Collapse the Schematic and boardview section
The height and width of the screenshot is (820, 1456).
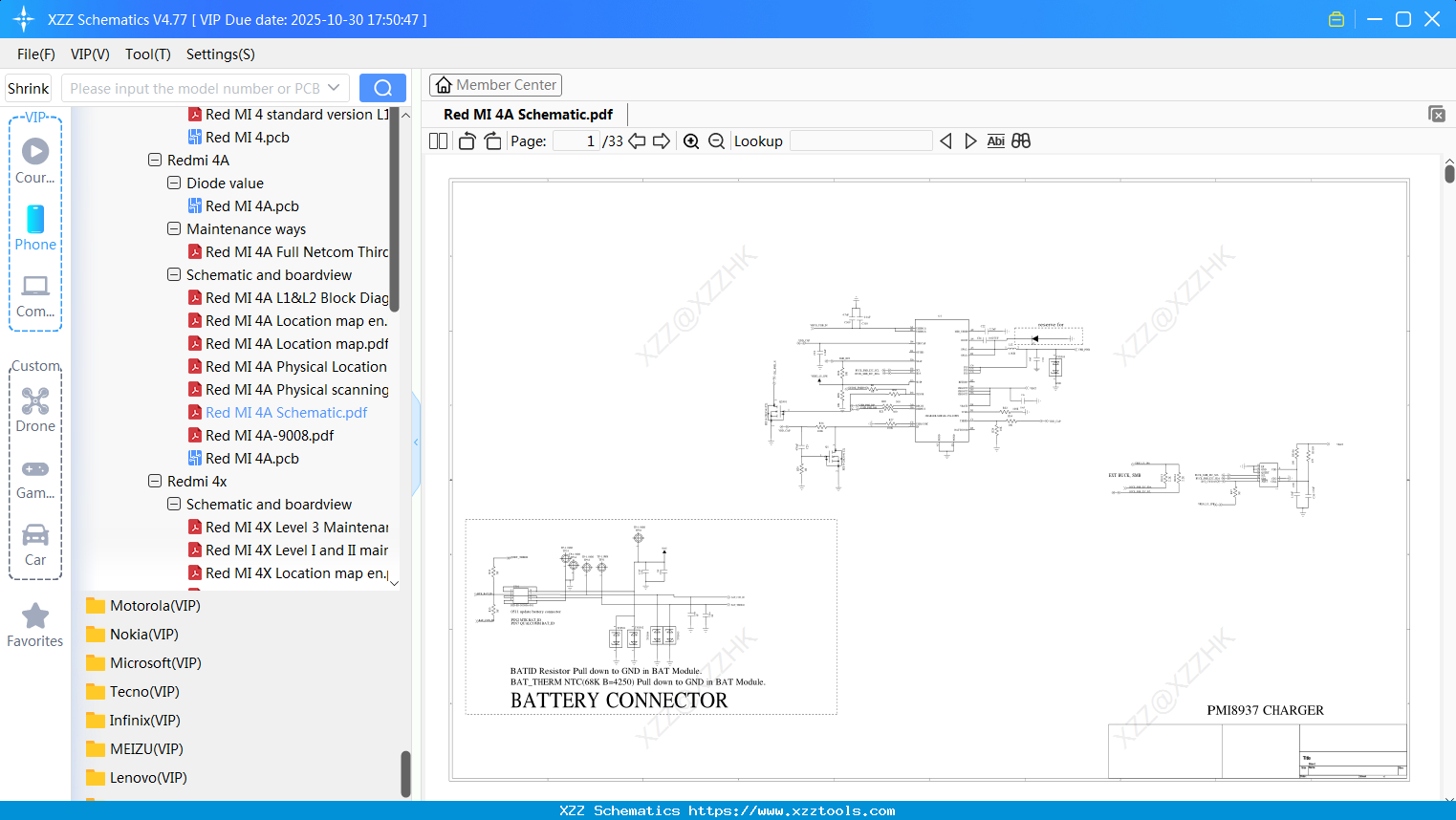pos(173,274)
